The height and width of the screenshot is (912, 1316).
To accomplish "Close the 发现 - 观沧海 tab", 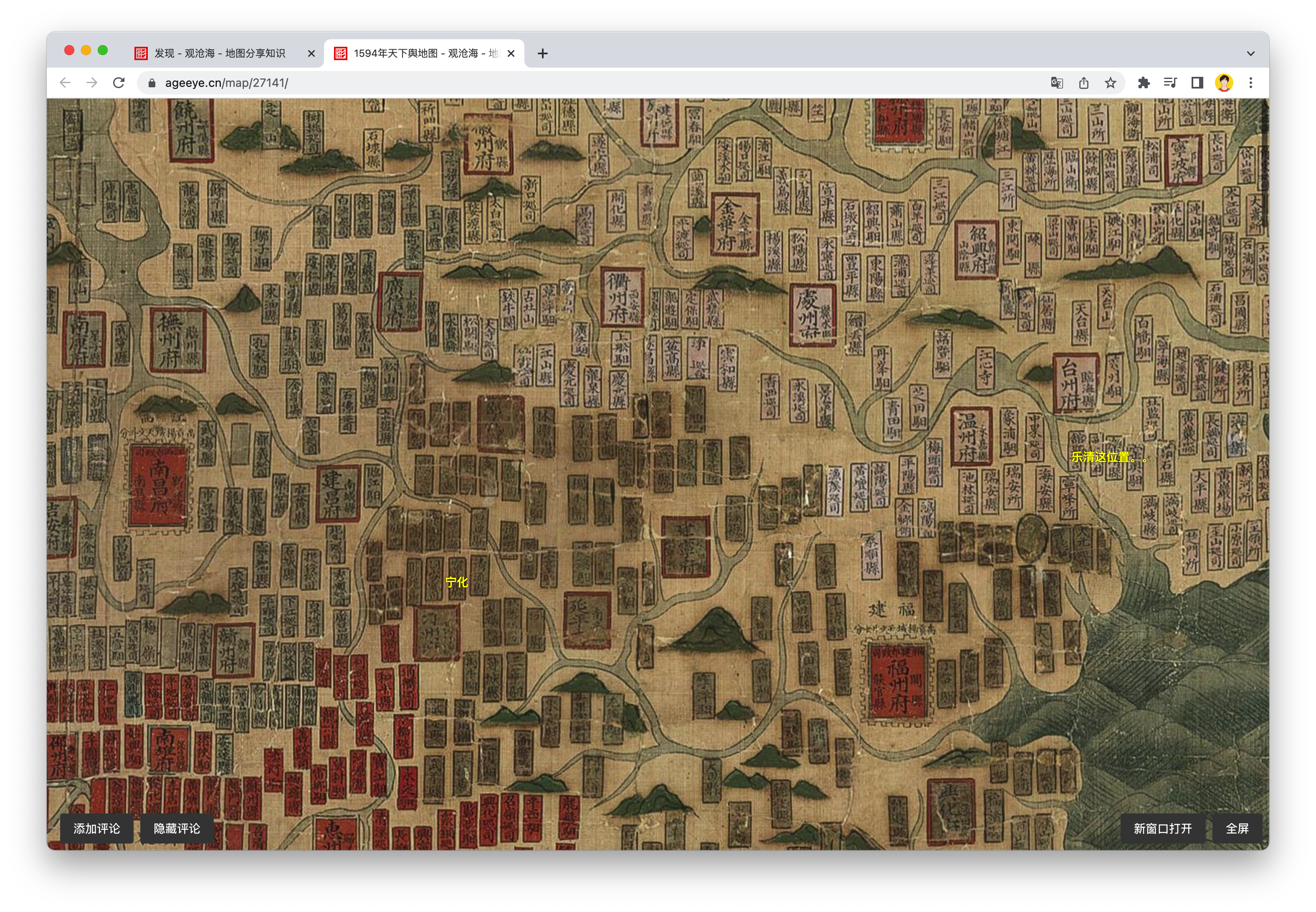I will (311, 53).
